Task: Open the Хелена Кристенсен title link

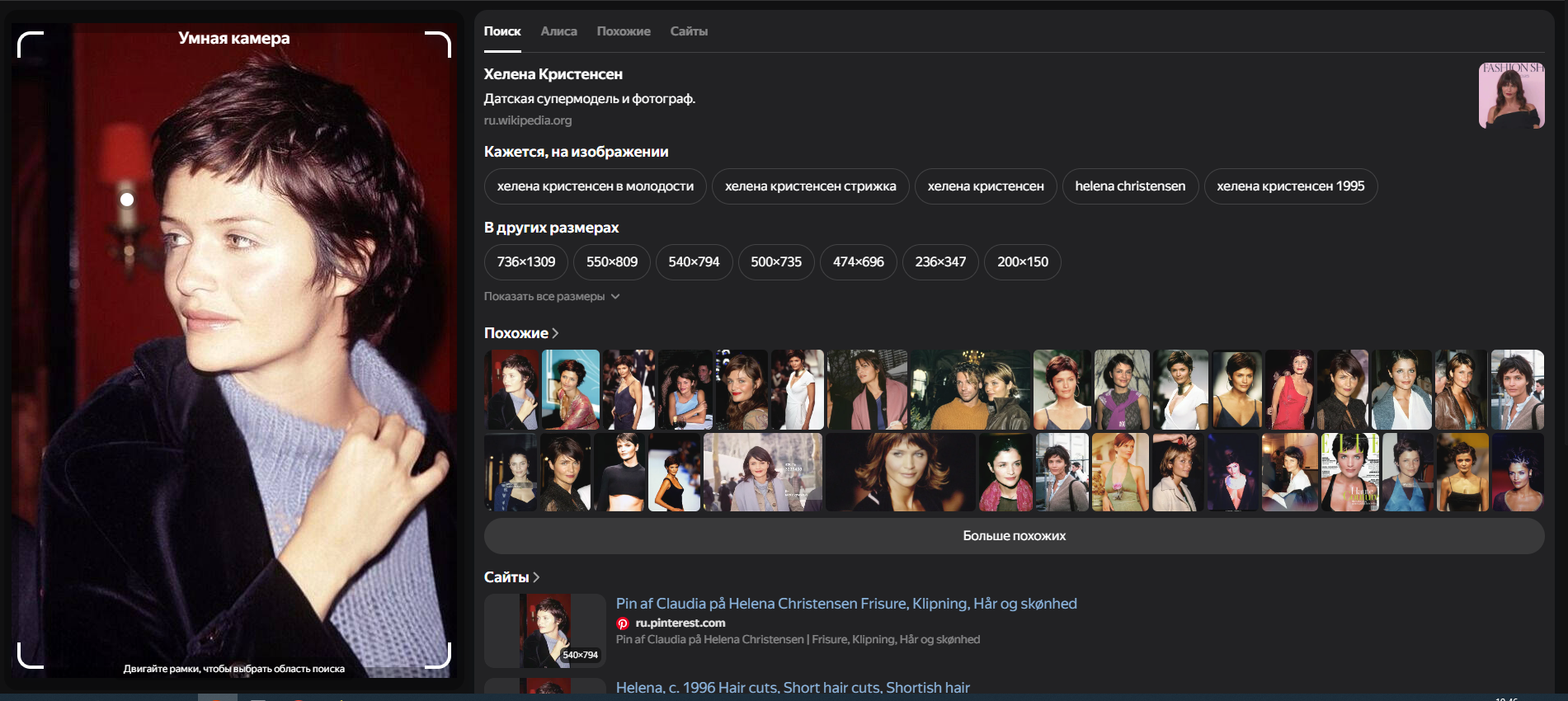Action: (x=553, y=74)
